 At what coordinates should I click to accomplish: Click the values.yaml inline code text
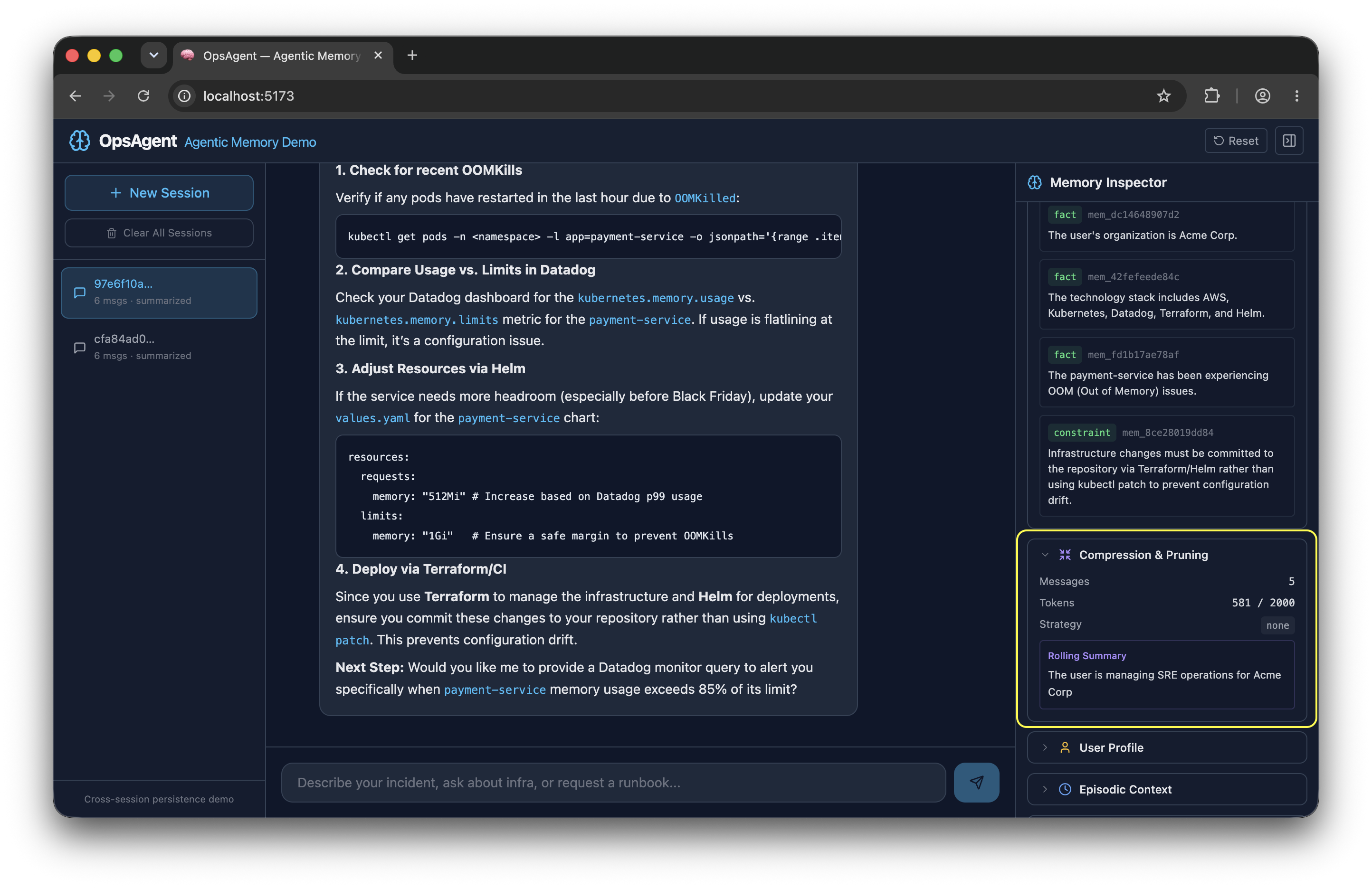(372, 418)
